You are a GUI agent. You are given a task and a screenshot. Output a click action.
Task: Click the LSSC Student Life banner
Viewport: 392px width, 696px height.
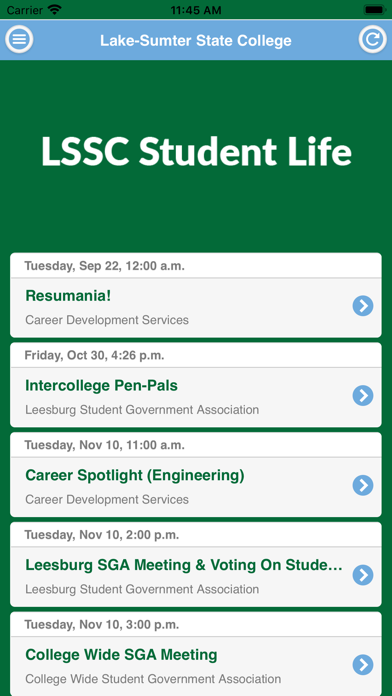(196, 151)
